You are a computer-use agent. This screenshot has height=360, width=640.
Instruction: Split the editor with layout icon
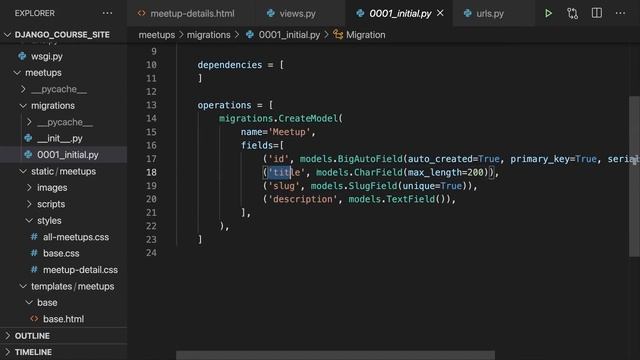click(596, 13)
